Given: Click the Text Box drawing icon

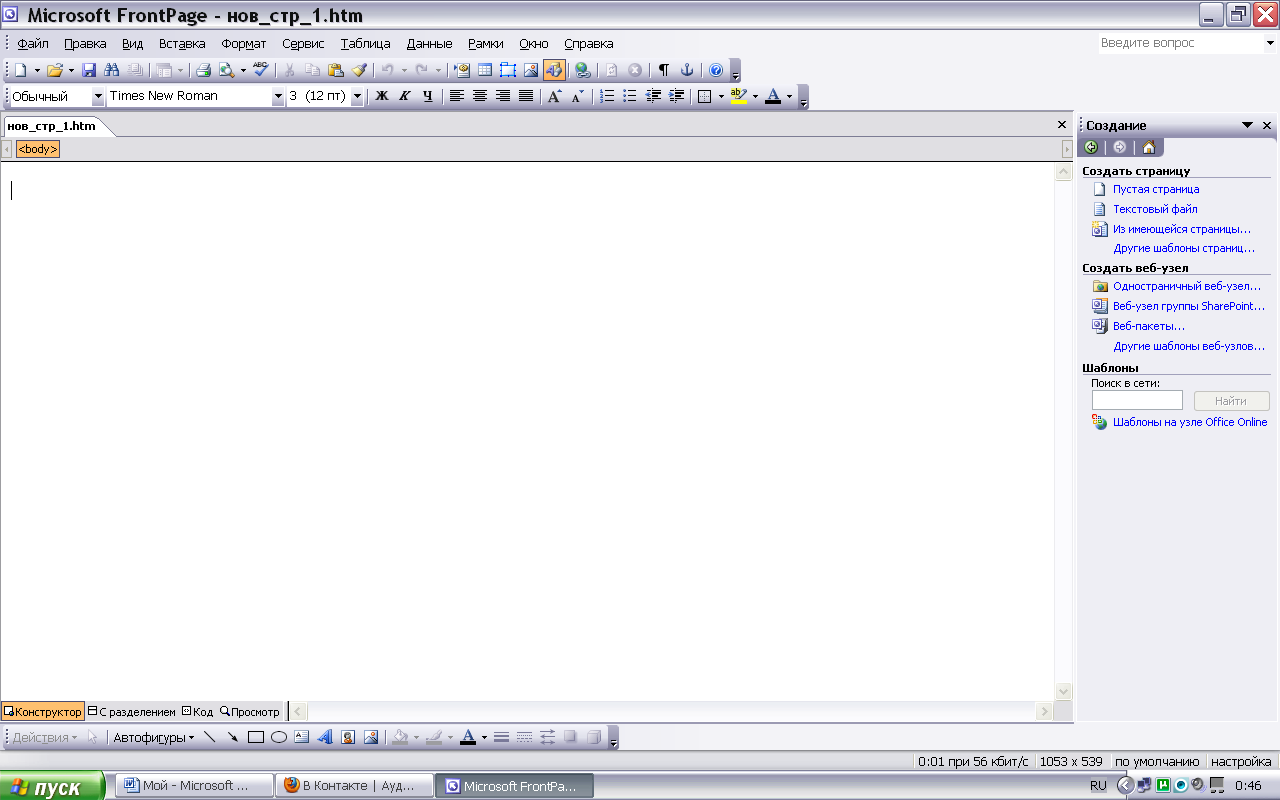Looking at the screenshot, I should coord(302,737).
